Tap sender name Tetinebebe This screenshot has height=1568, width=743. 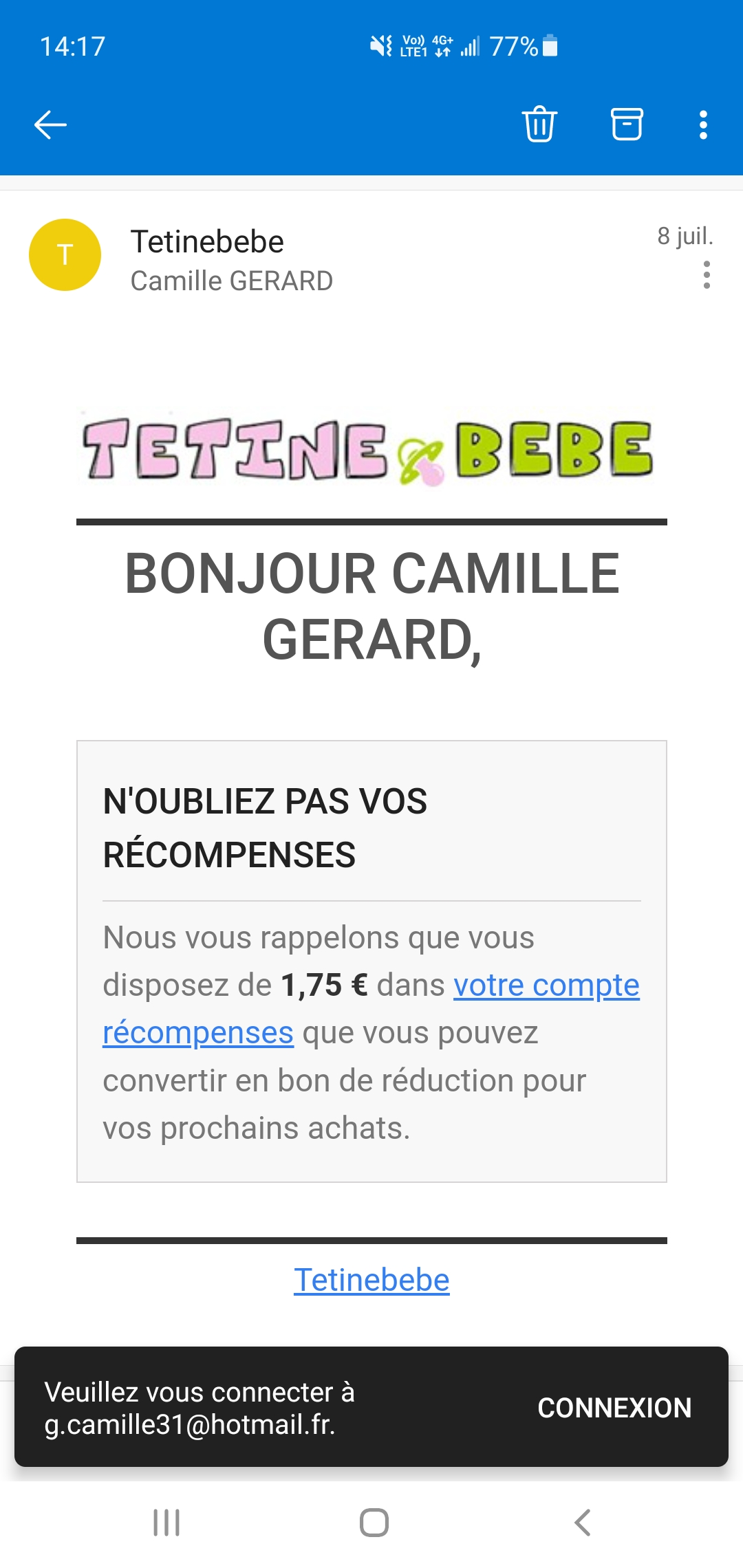207,241
